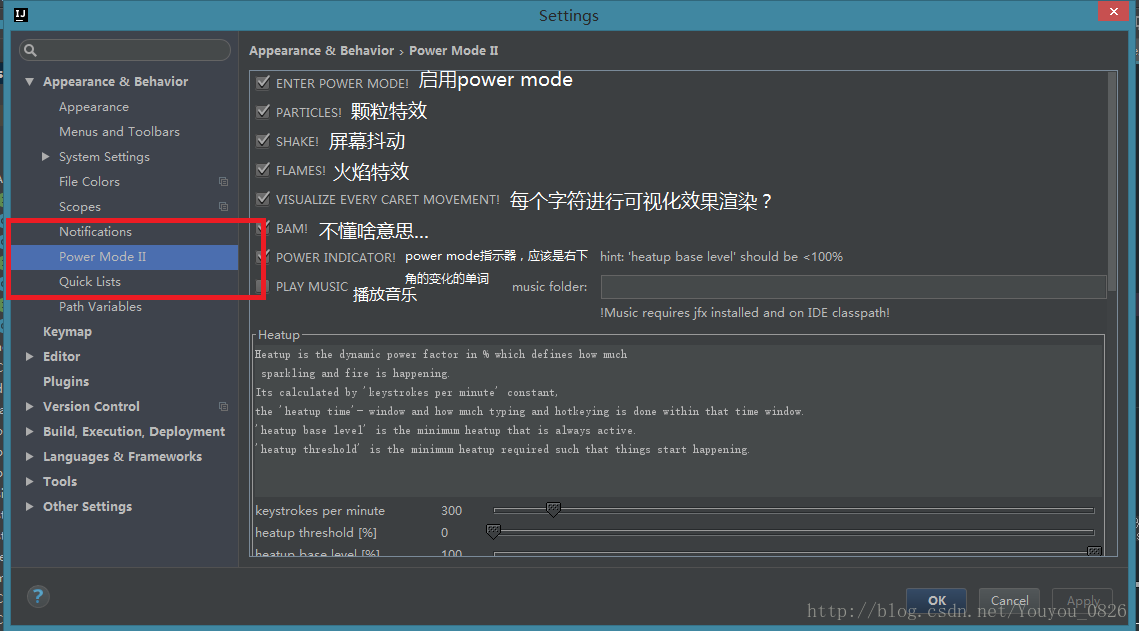Select Notifications in the settings tree
1139x631 pixels.
(95, 232)
